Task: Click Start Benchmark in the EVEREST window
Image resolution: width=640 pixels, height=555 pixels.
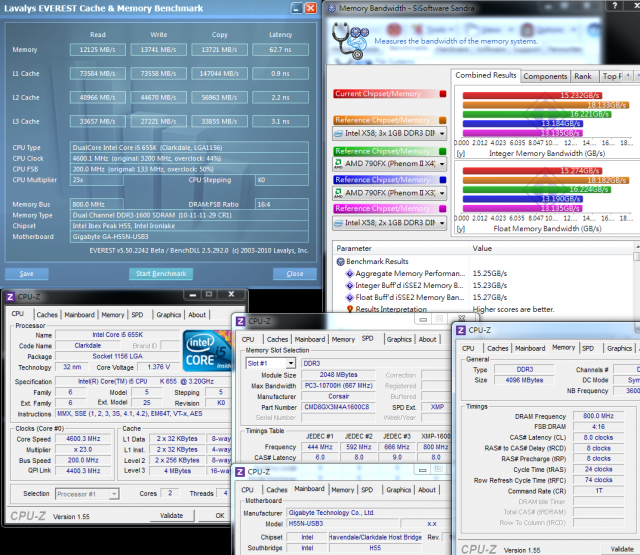Action: (161, 274)
